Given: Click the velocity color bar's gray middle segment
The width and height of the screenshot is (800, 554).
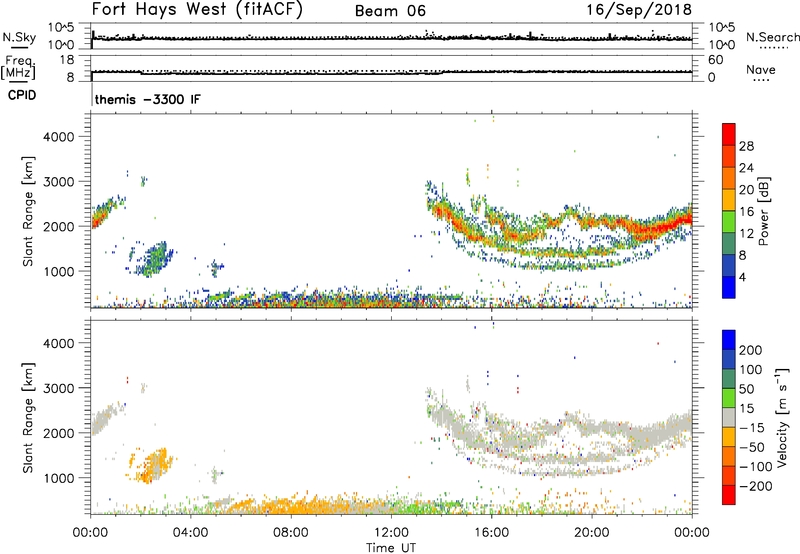Looking at the screenshot, I should coord(729,418).
